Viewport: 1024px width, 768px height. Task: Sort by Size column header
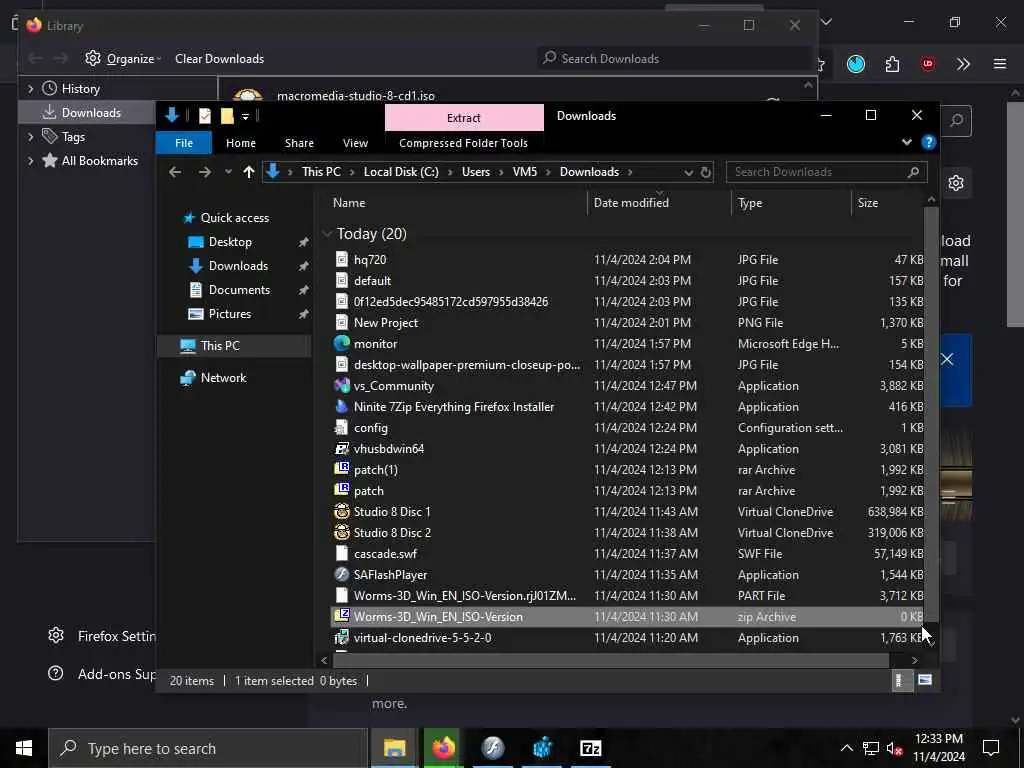coord(888,203)
